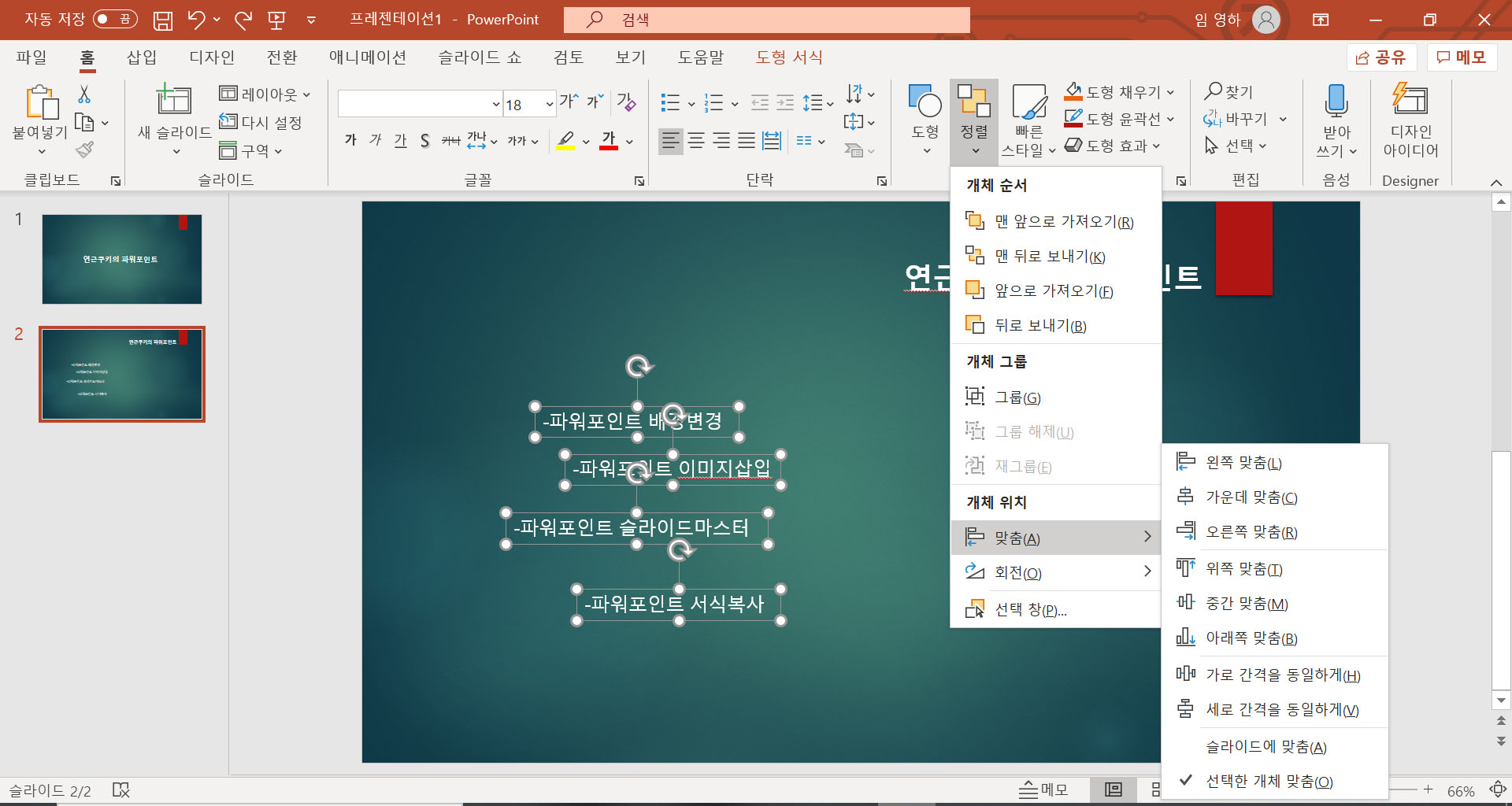Expand bullets list dropdown arrow

[x=691, y=103]
